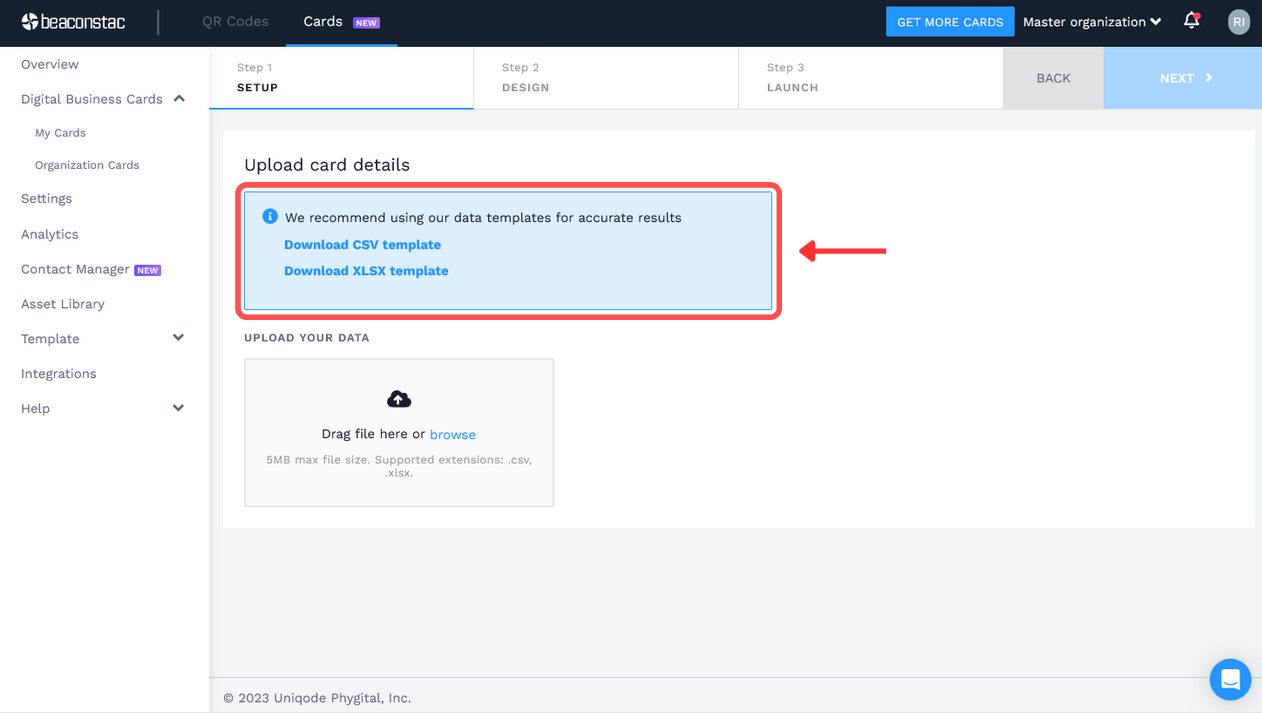Open Asset Library in the sidebar
Image resolution: width=1262 pixels, height=713 pixels.
[x=63, y=304]
